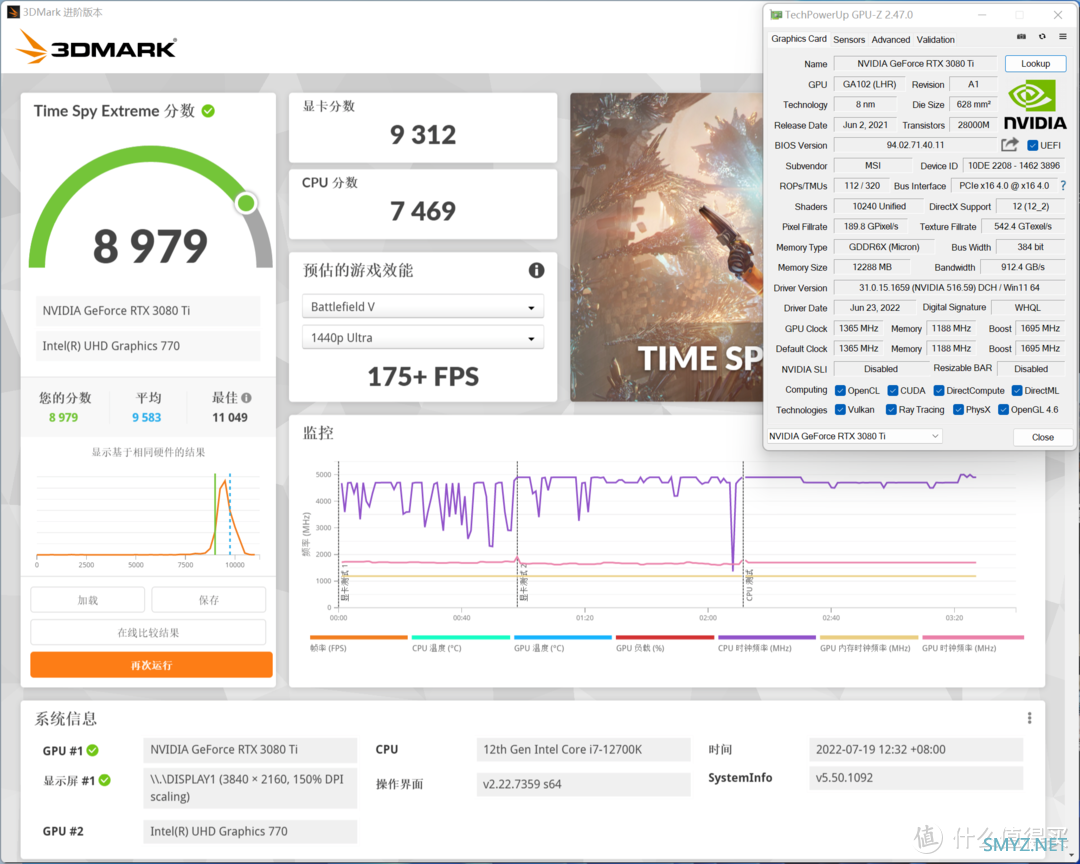Screen dimensions: 1080x864
Task: Click the green validation checkmark beside Time Spy Extreme
Action: click(x=208, y=111)
